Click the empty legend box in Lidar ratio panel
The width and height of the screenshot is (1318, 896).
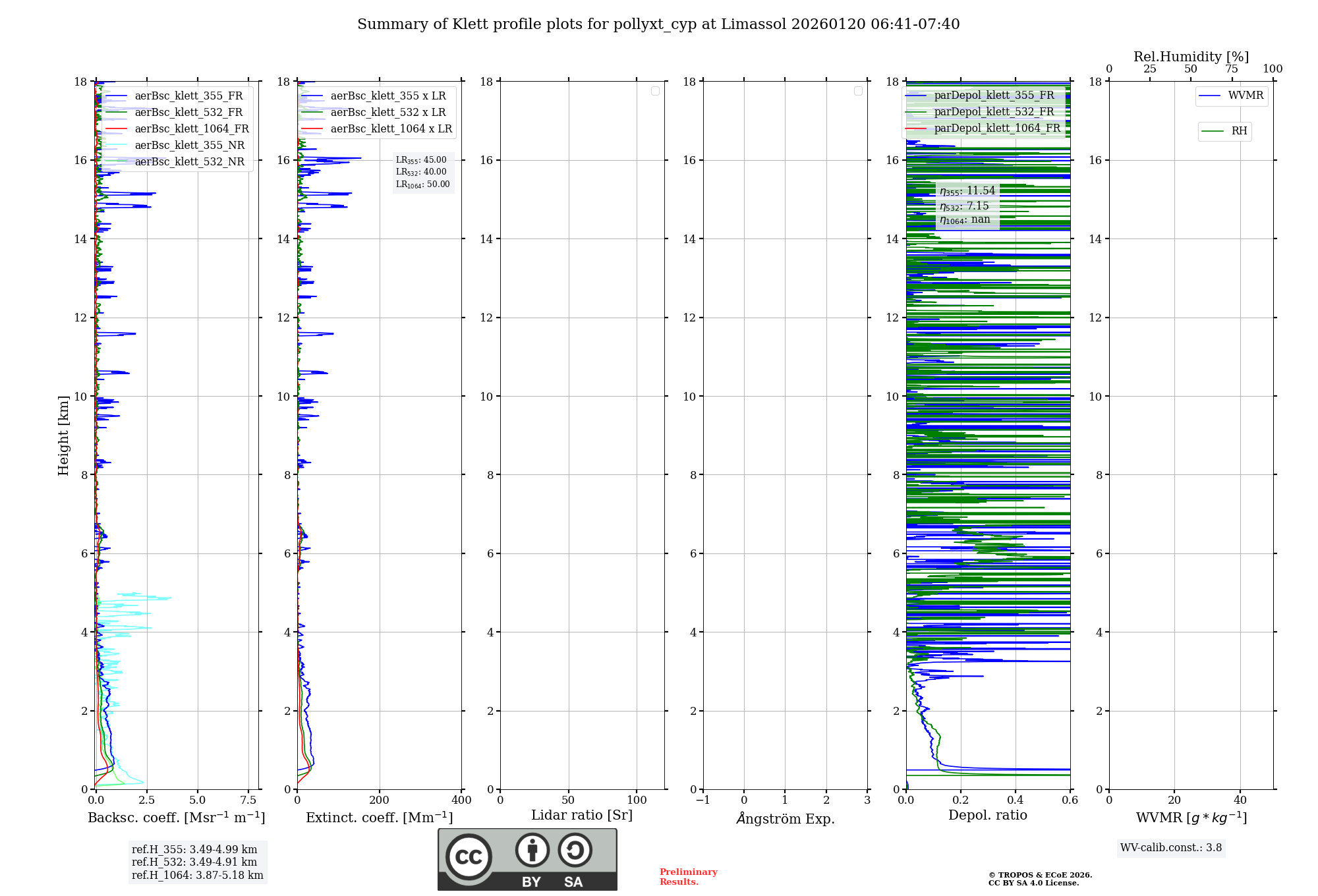pyautogui.click(x=655, y=91)
